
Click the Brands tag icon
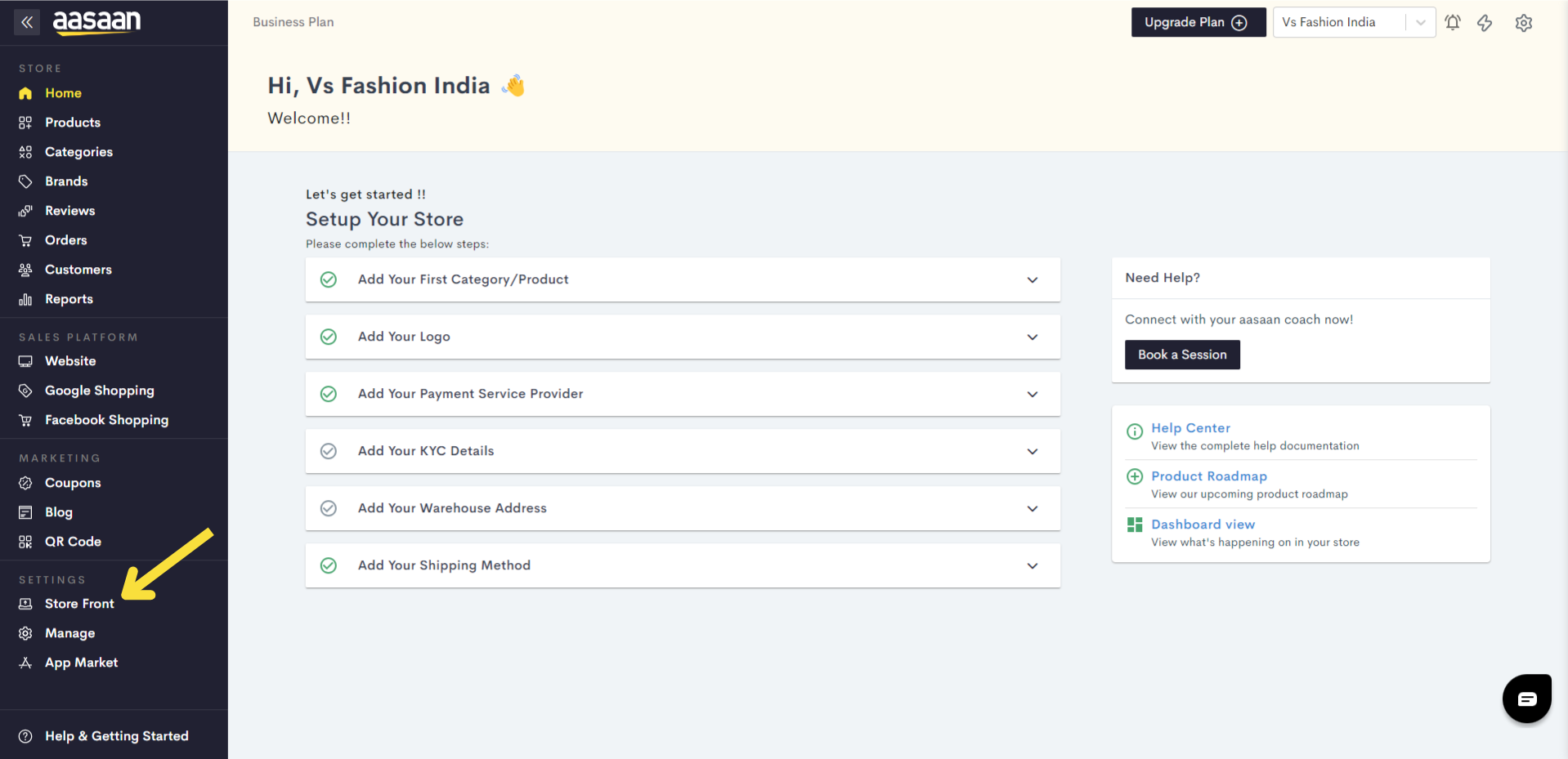click(x=25, y=181)
